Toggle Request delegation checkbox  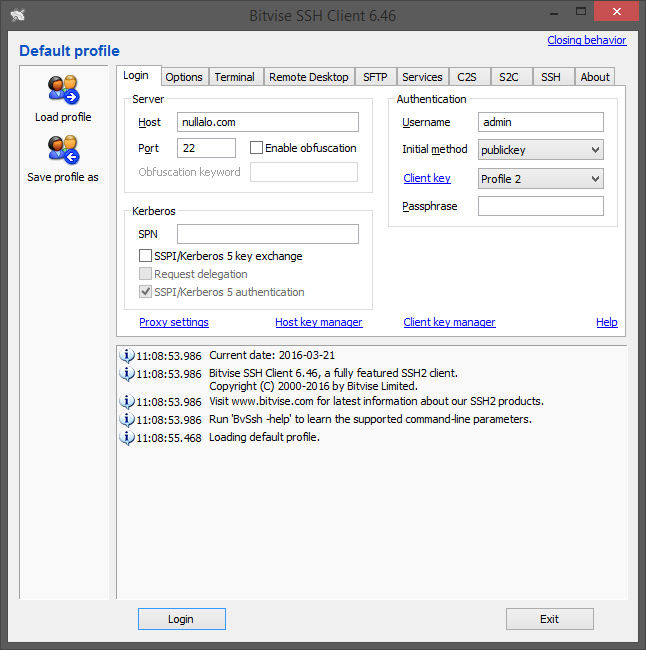click(145, 274)
